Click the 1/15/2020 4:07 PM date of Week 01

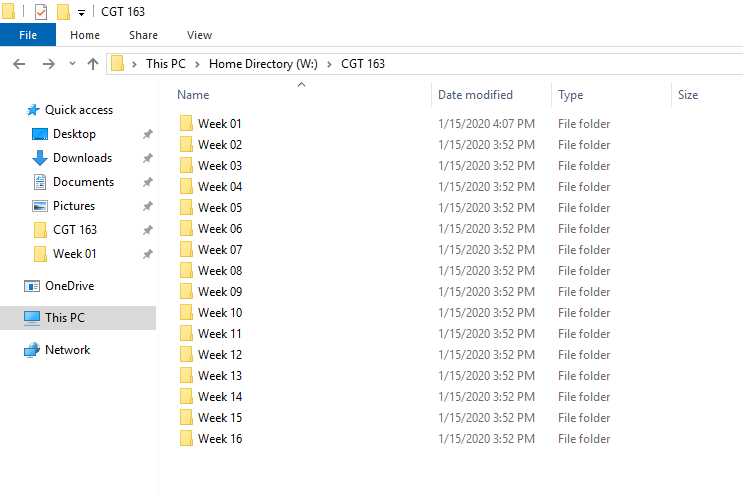(x=486, y=124)
